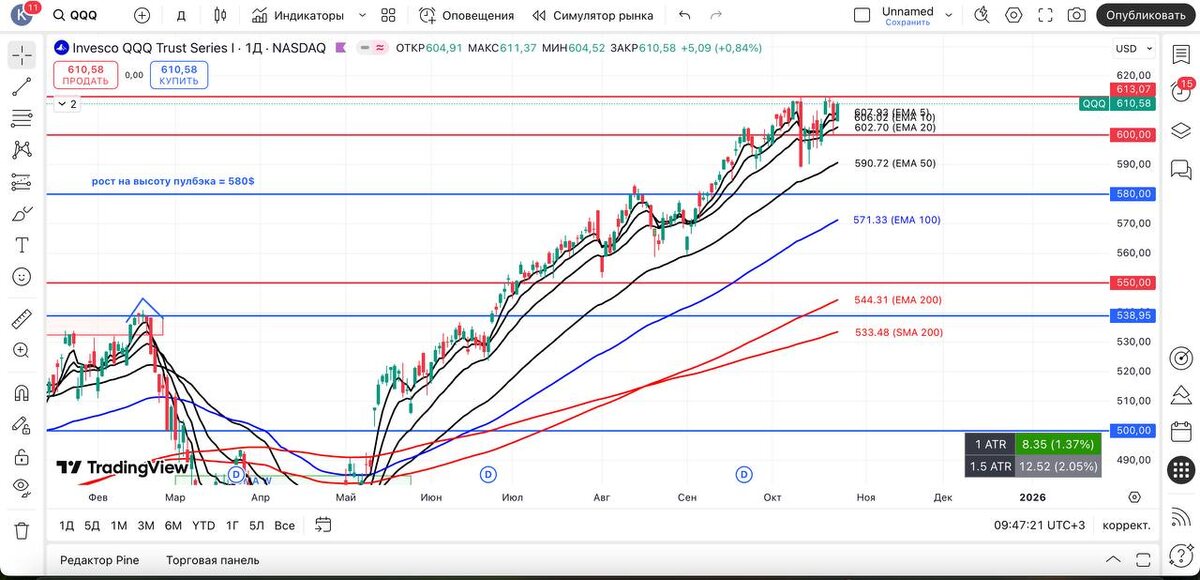The image size is (1200, 580).
Task: Open the chart layout selector square
Action: click(861, 15)
